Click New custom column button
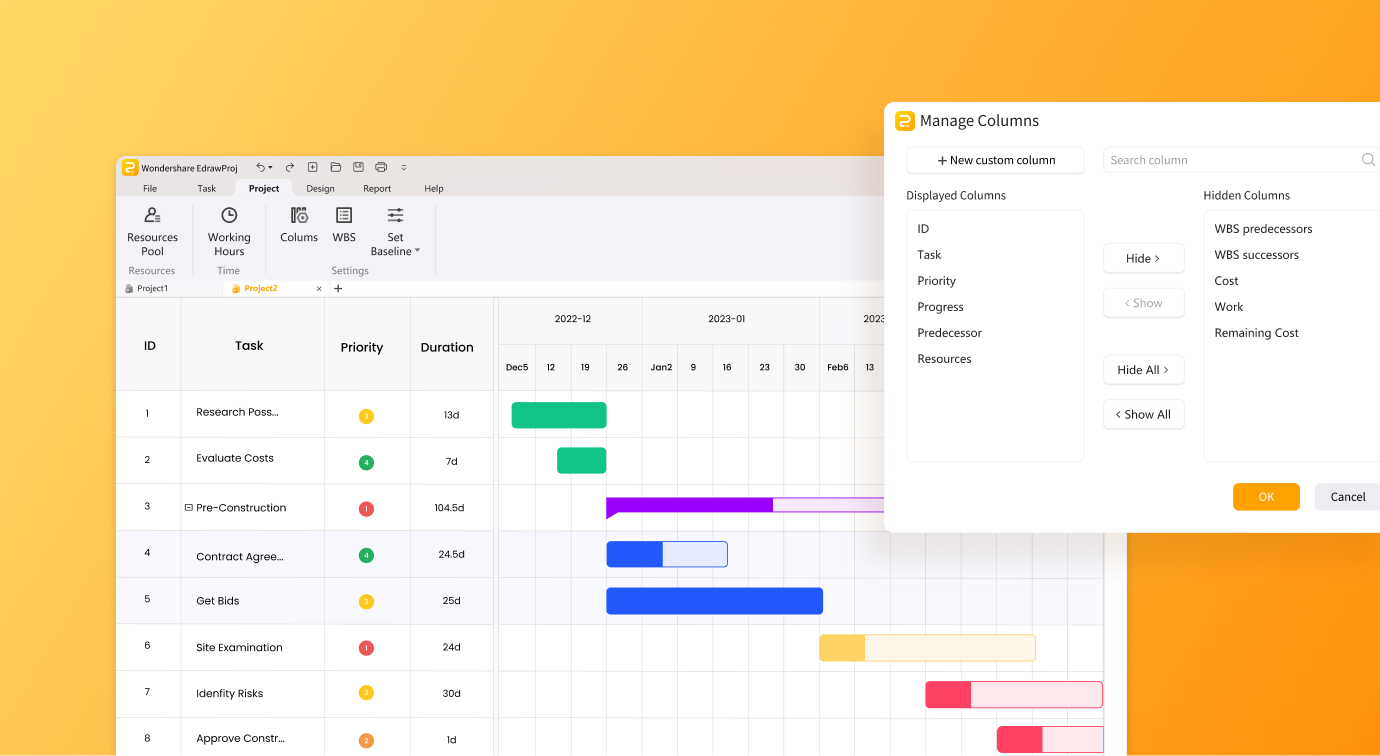Screen dimensions: 1380x756 click(995, 160)
